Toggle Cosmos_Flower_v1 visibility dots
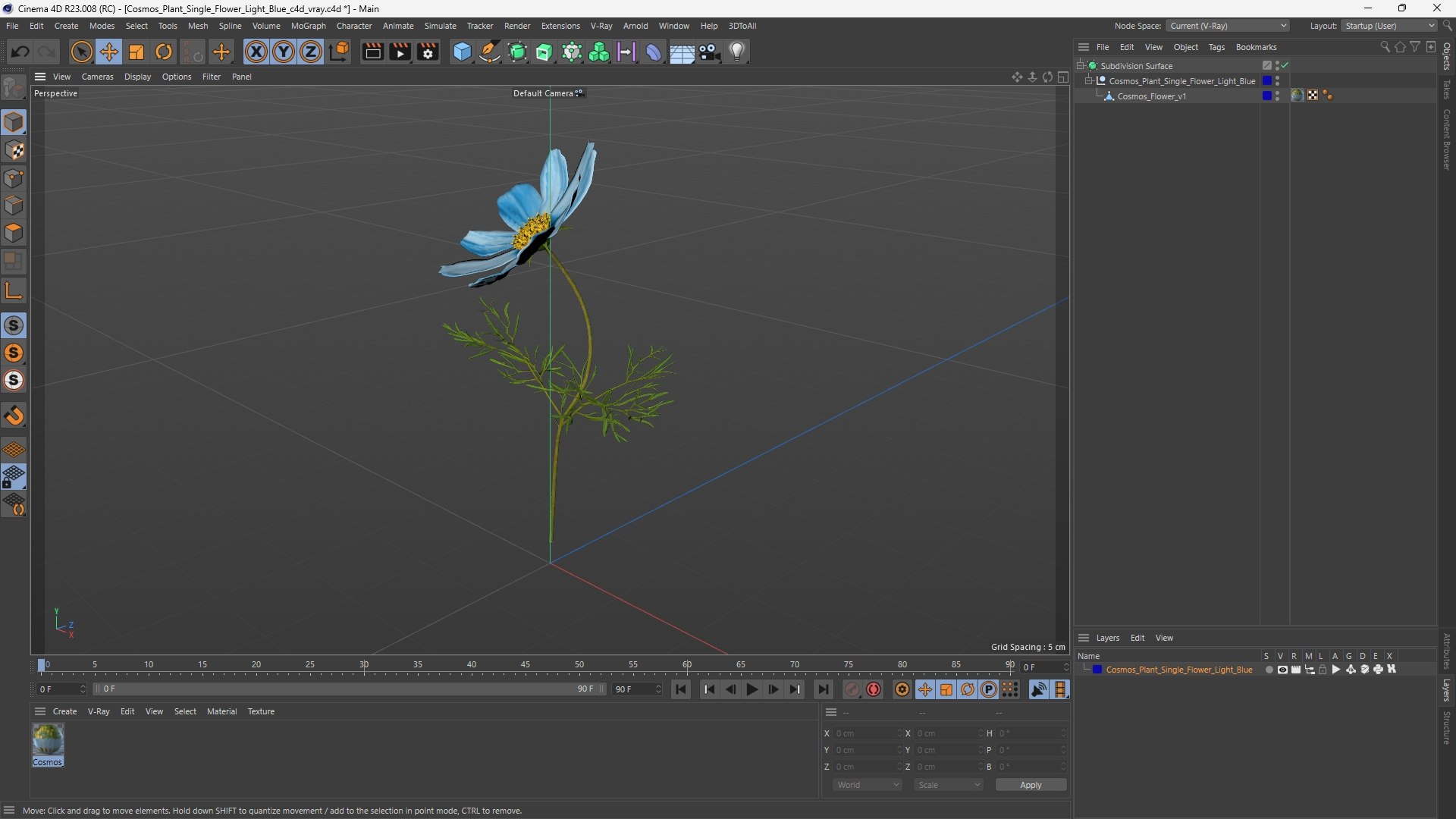Screen dimensions: 1456x819 [x=1278, y=96]
